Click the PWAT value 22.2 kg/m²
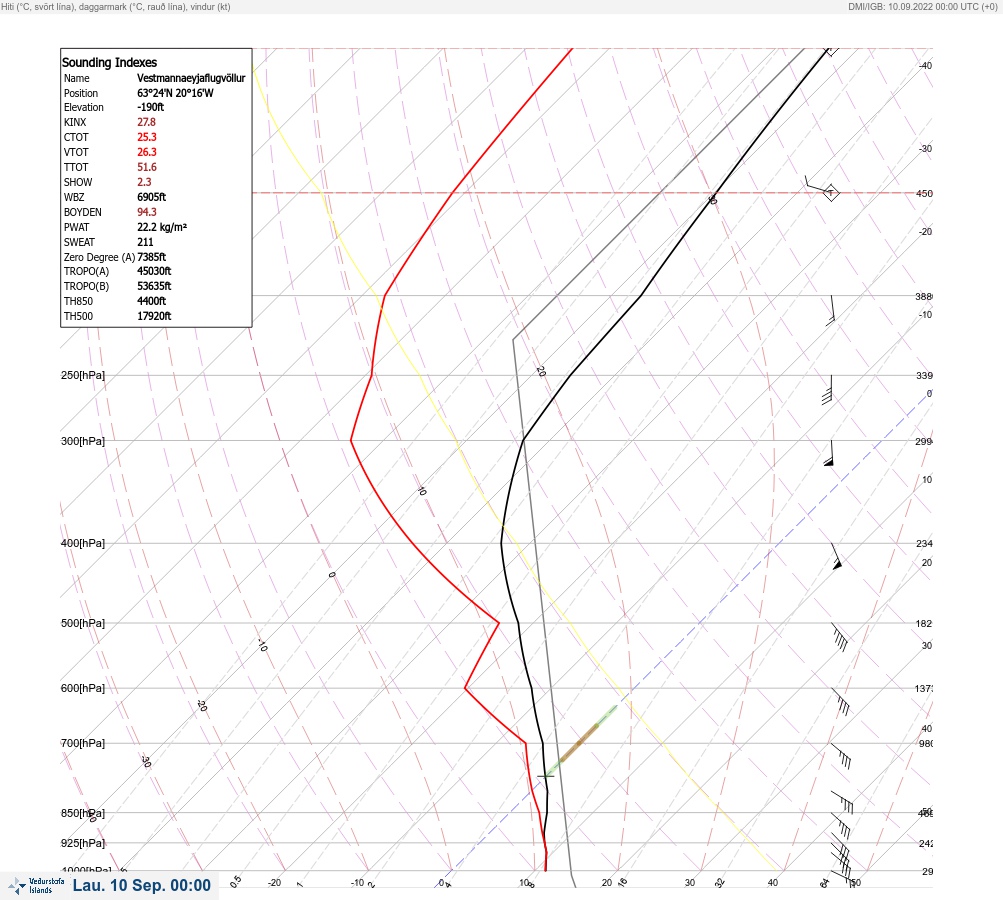1003x900 pixels. [162, 227]
